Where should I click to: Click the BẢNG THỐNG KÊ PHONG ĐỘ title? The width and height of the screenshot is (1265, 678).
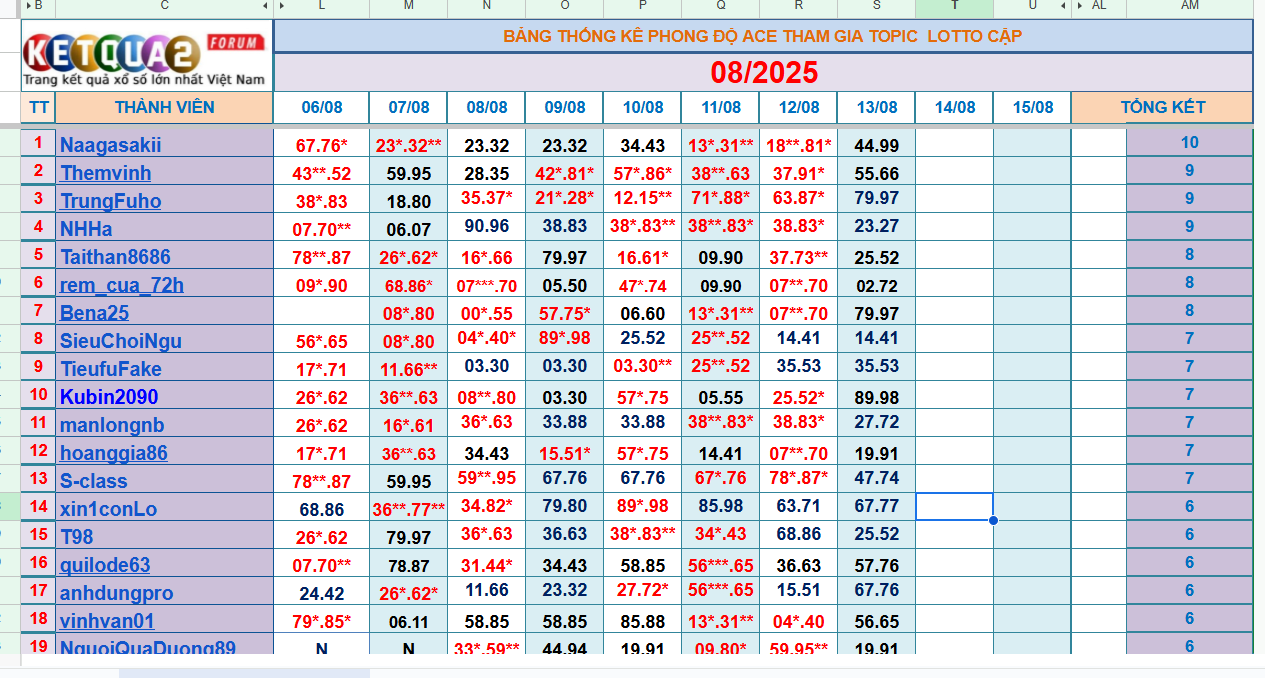tap(763, 36)
